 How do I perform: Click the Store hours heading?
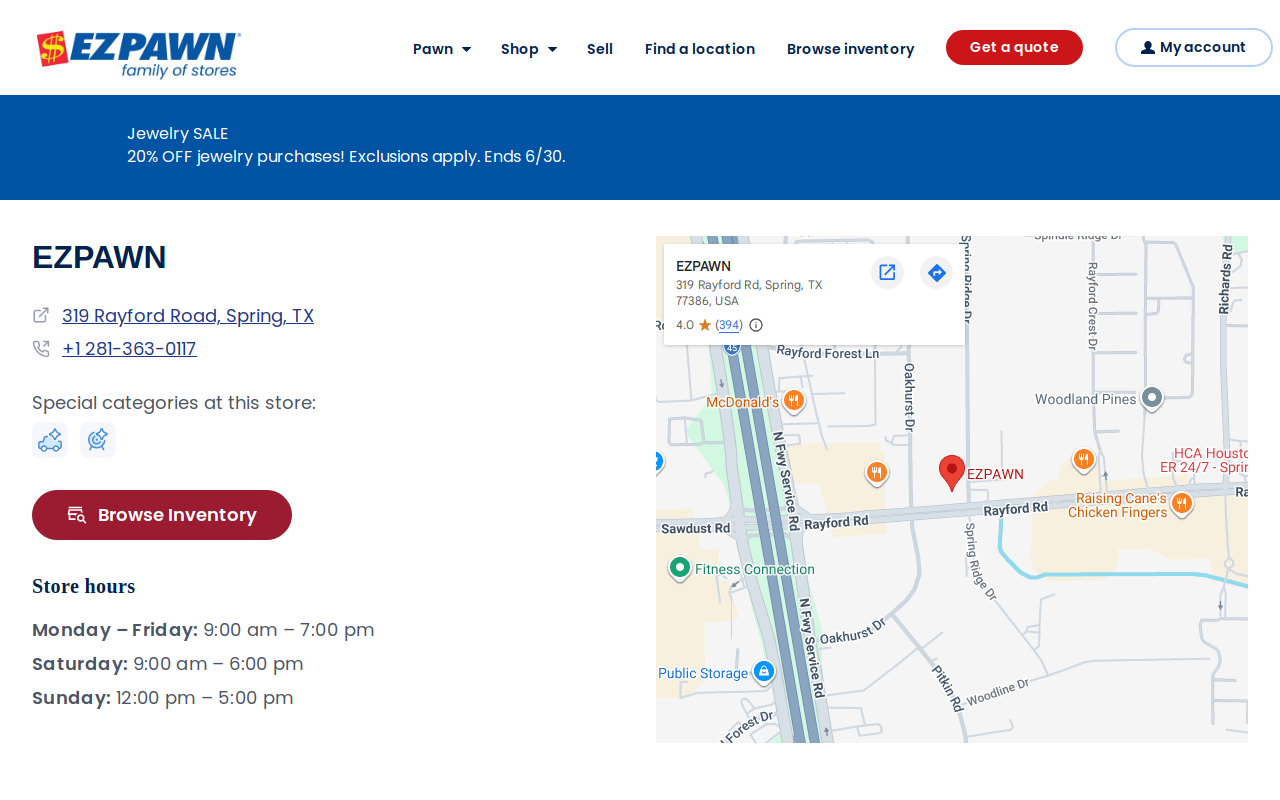pos(84,586)
